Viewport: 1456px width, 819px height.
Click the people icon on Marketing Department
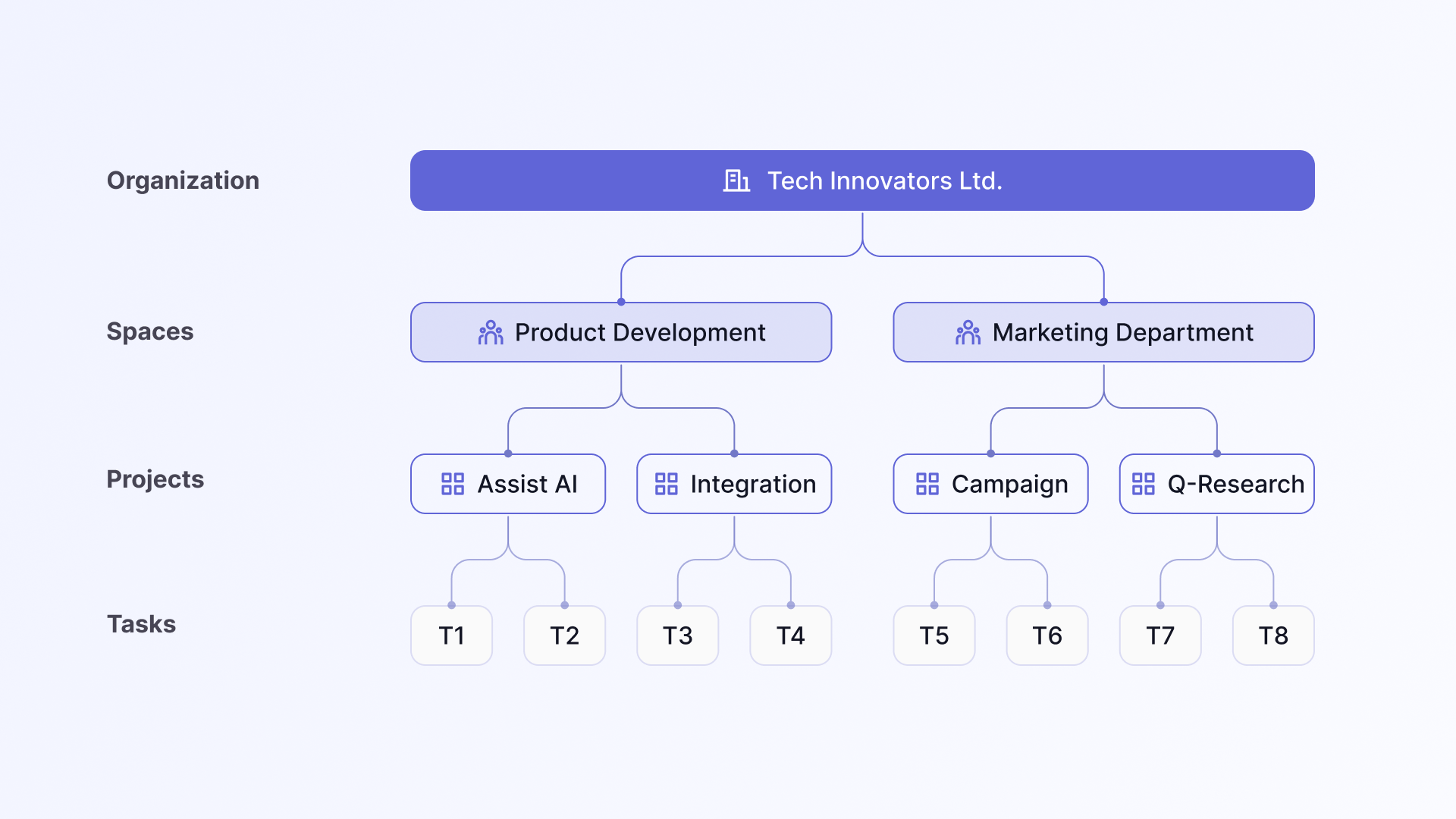(x=968, y=332)
